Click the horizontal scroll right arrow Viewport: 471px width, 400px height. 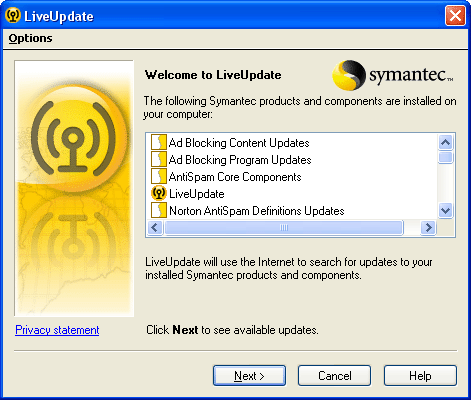pos(428,228)
